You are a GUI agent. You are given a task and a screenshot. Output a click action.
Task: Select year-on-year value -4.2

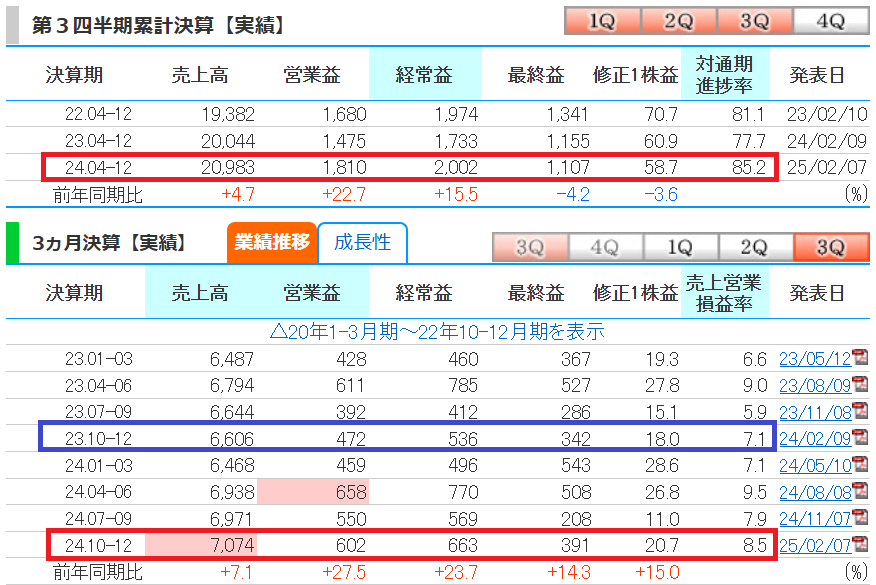coord(573,194)
